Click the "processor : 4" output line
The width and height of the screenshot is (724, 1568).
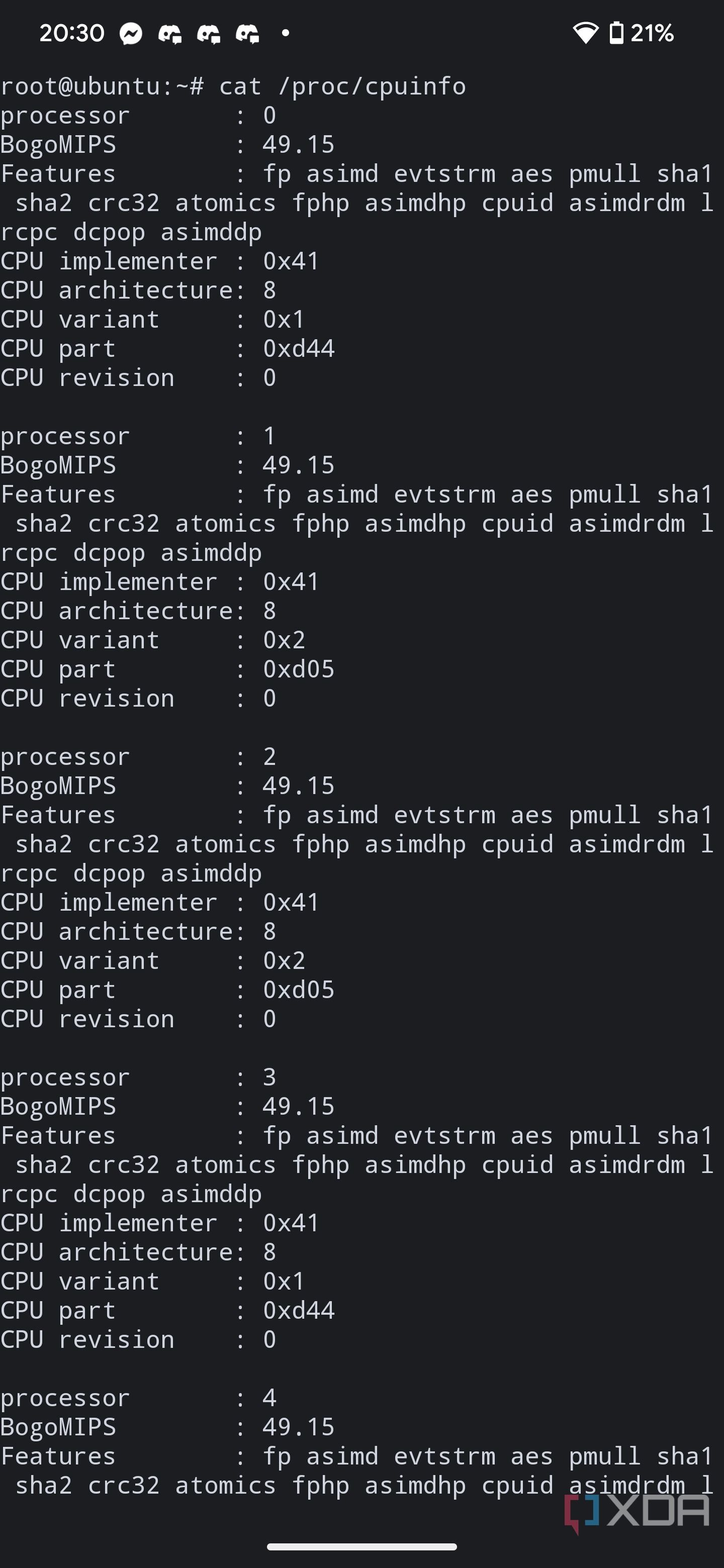tap(138, 1398)
